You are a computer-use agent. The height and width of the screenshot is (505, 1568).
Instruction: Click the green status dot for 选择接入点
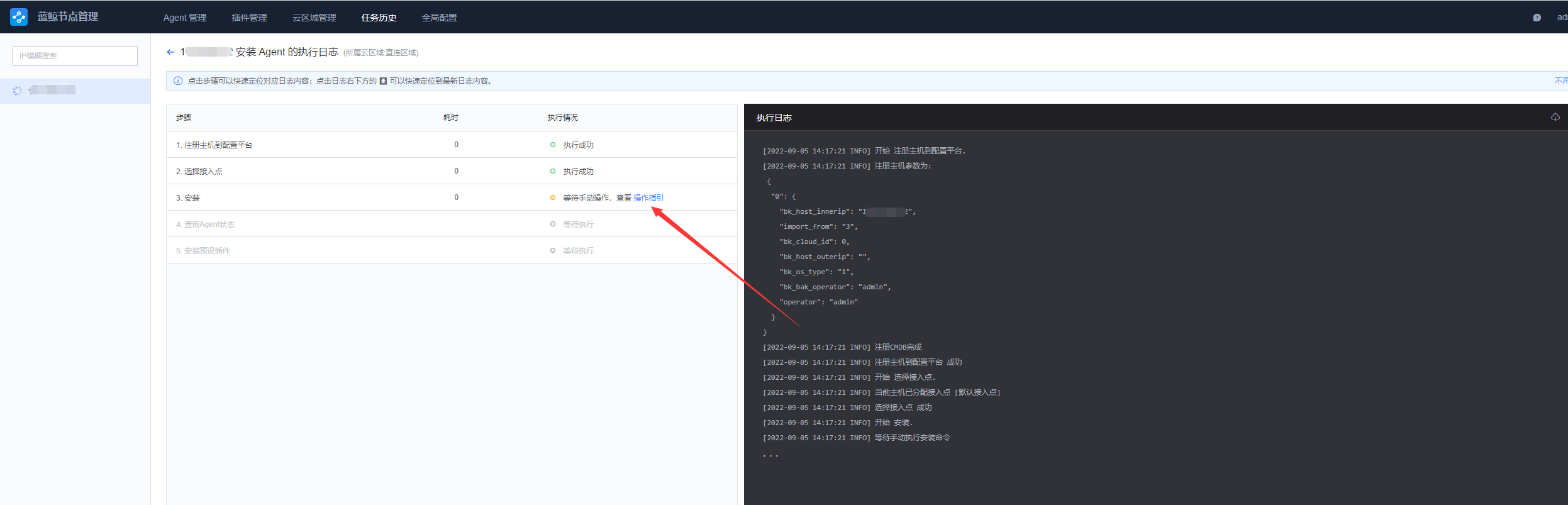(553, 171)
